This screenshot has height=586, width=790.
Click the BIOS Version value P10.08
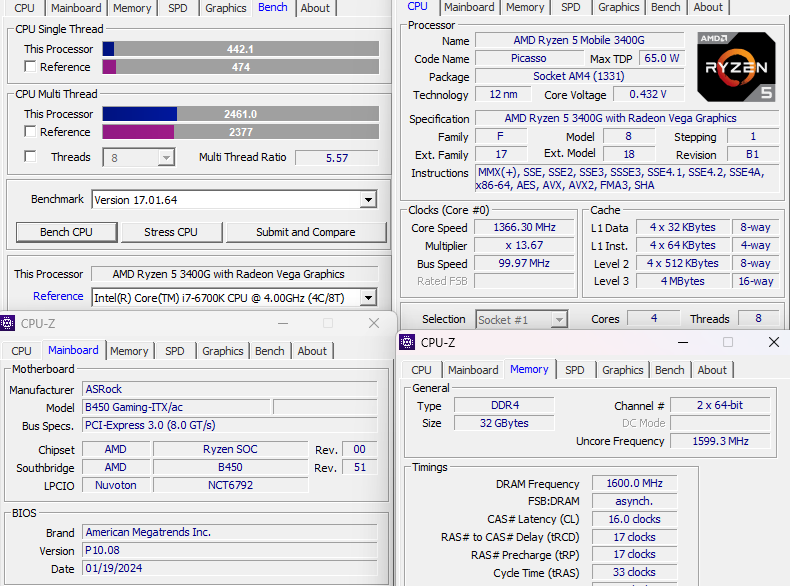[230, 550]
